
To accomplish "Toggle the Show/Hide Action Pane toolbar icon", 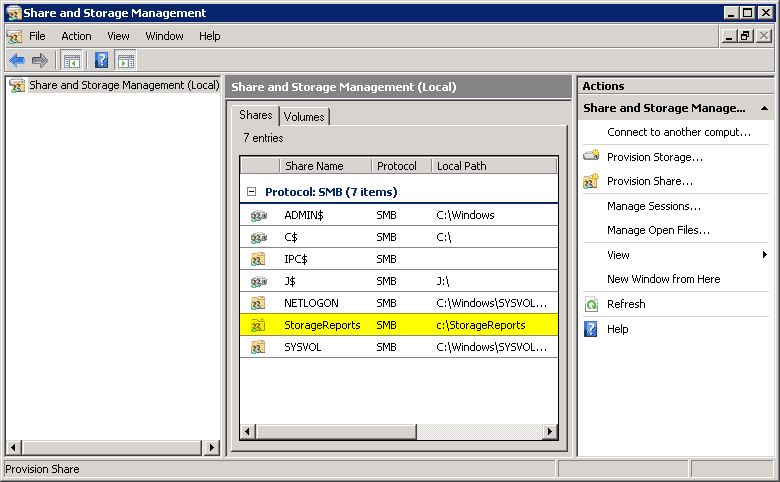I will pyautogui.click(x=126, y=61).
